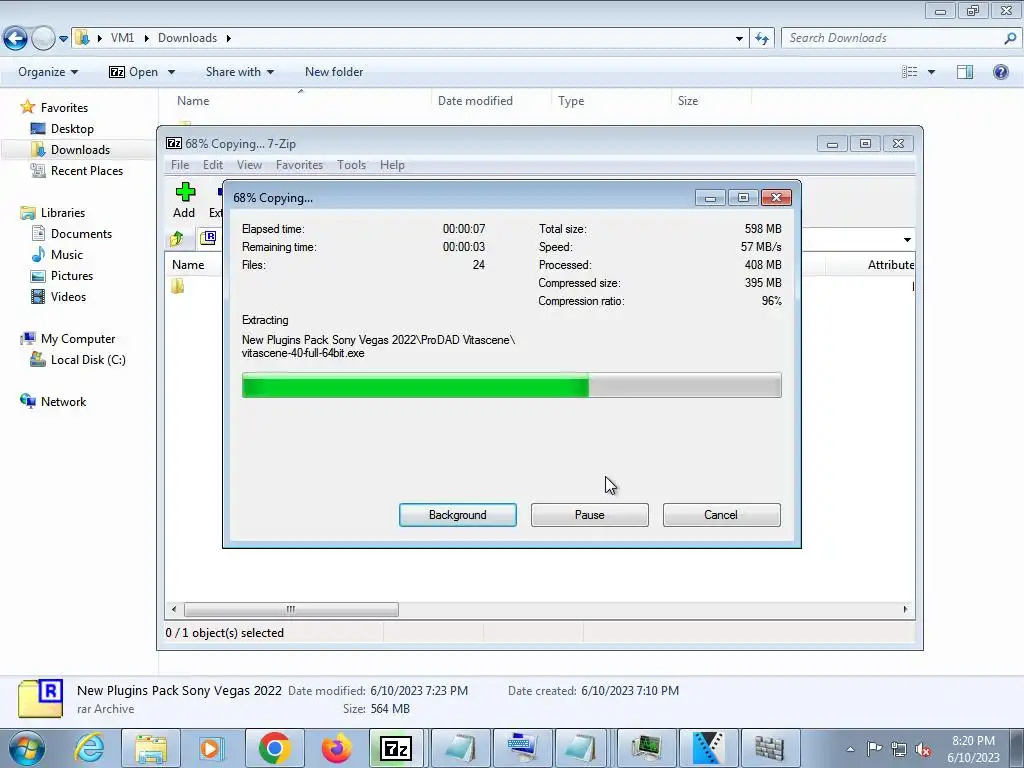Click the Explorer Forward navigation arrow
Viewport: 1024px width, 768px height.
click(43, 39)
